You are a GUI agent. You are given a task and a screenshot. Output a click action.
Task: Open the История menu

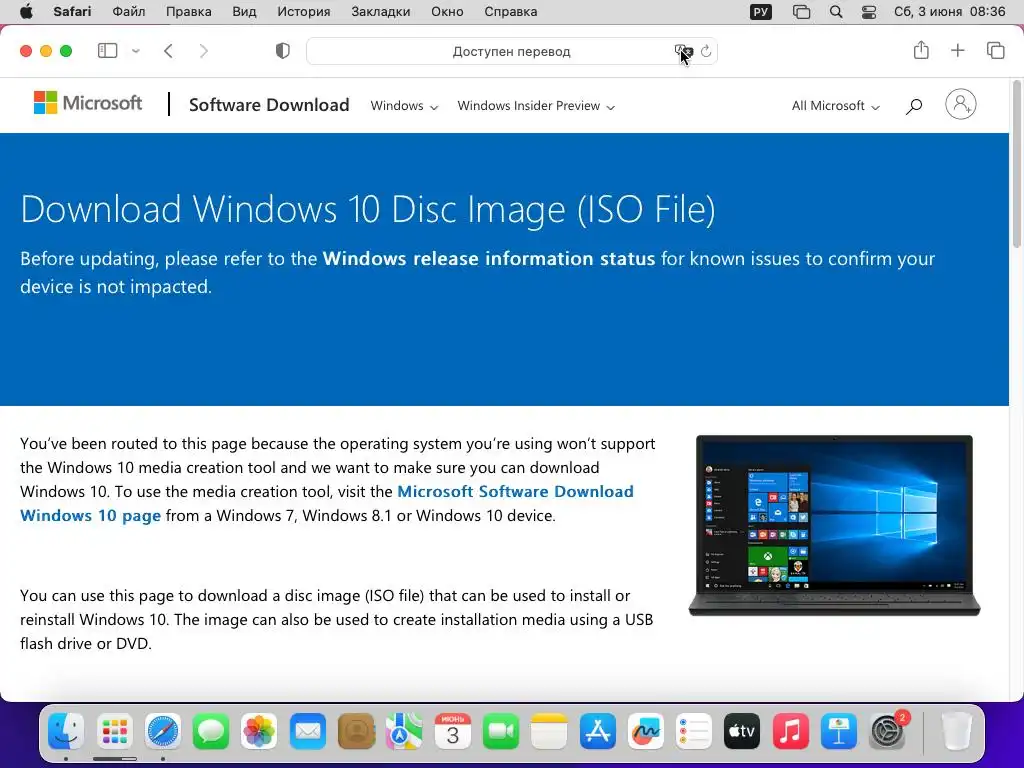click(304, 12)
